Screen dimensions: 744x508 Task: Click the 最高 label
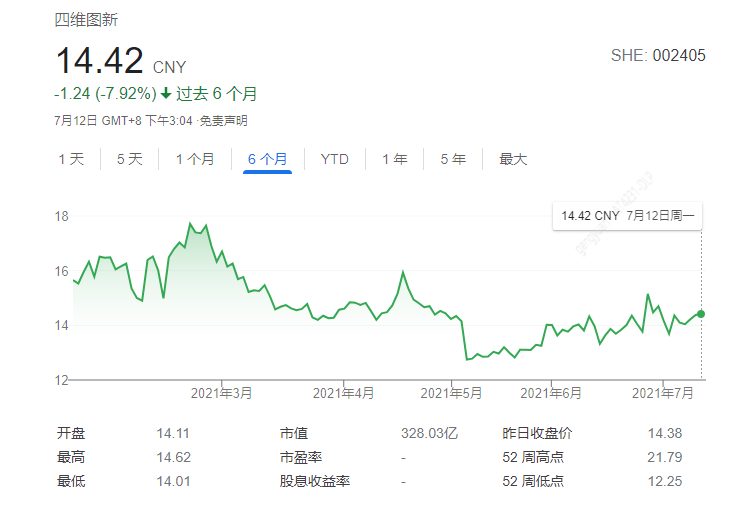click(x=71, y=457)
